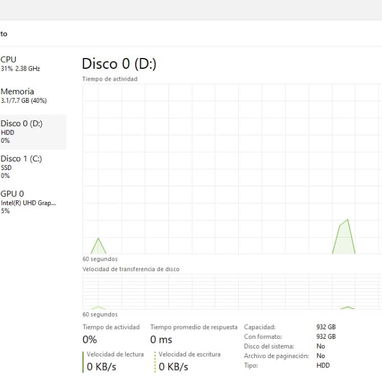The image size is (382, 382).
Task: Click the Velocidad de lectura 0 KB/s value
Action: coord(101,367)
